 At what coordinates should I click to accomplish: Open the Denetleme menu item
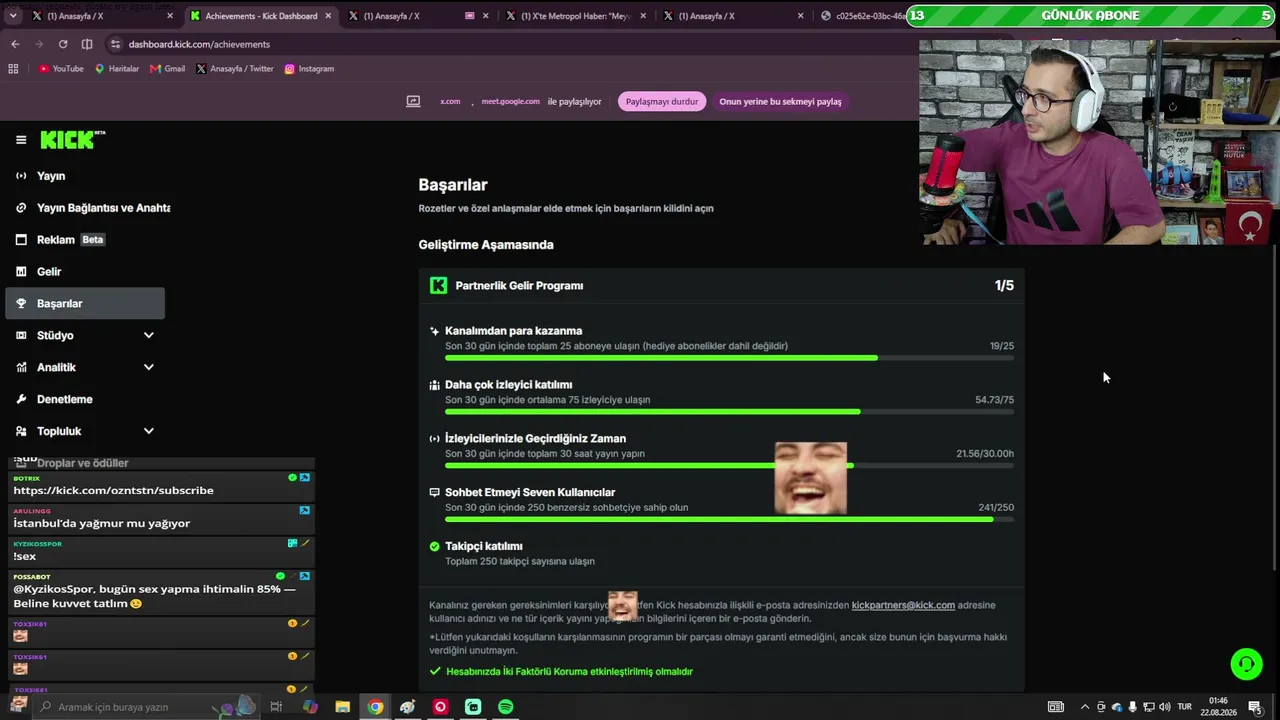point(85,399)
